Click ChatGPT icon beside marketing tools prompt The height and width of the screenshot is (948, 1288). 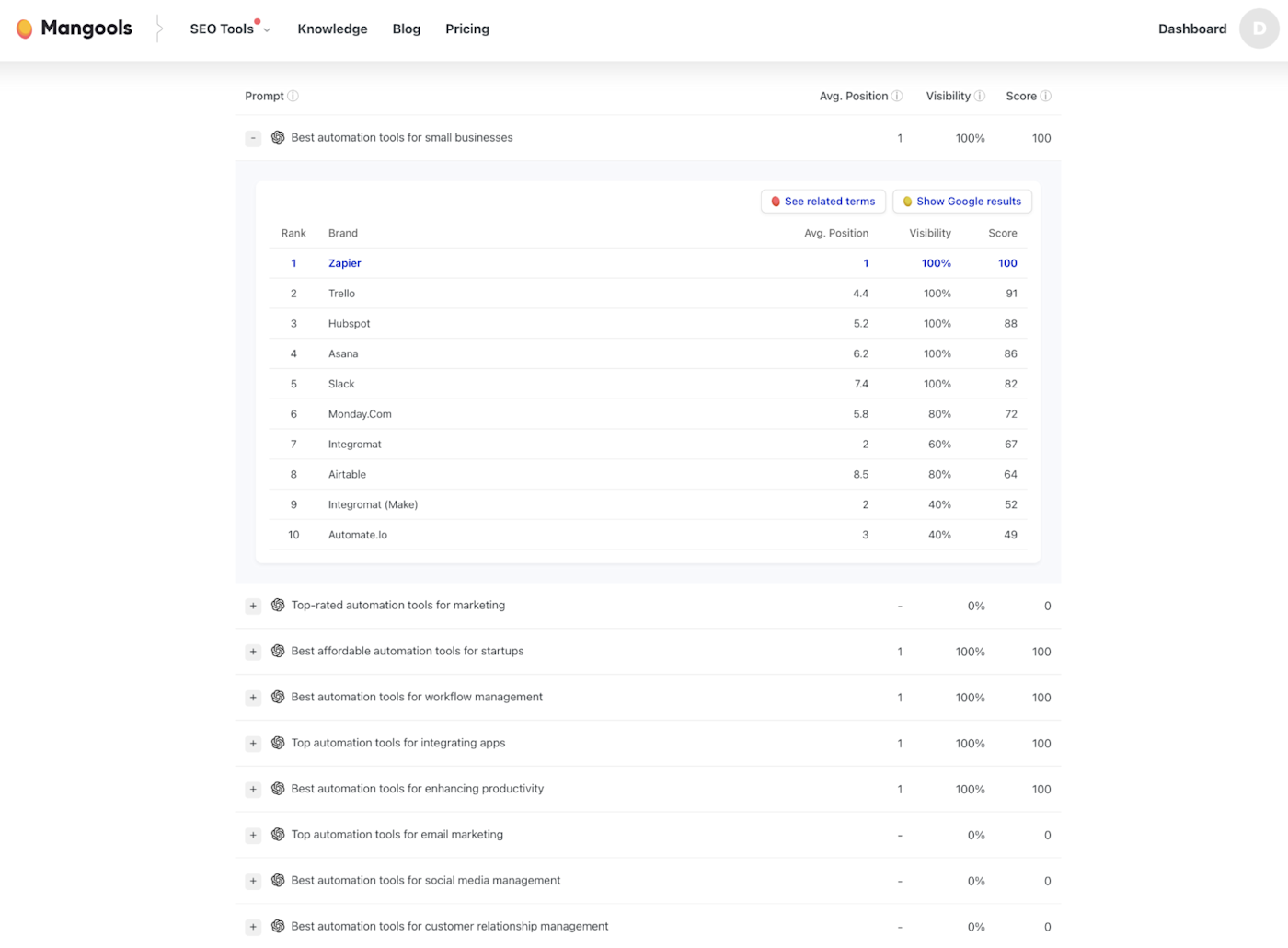[278, 606]
